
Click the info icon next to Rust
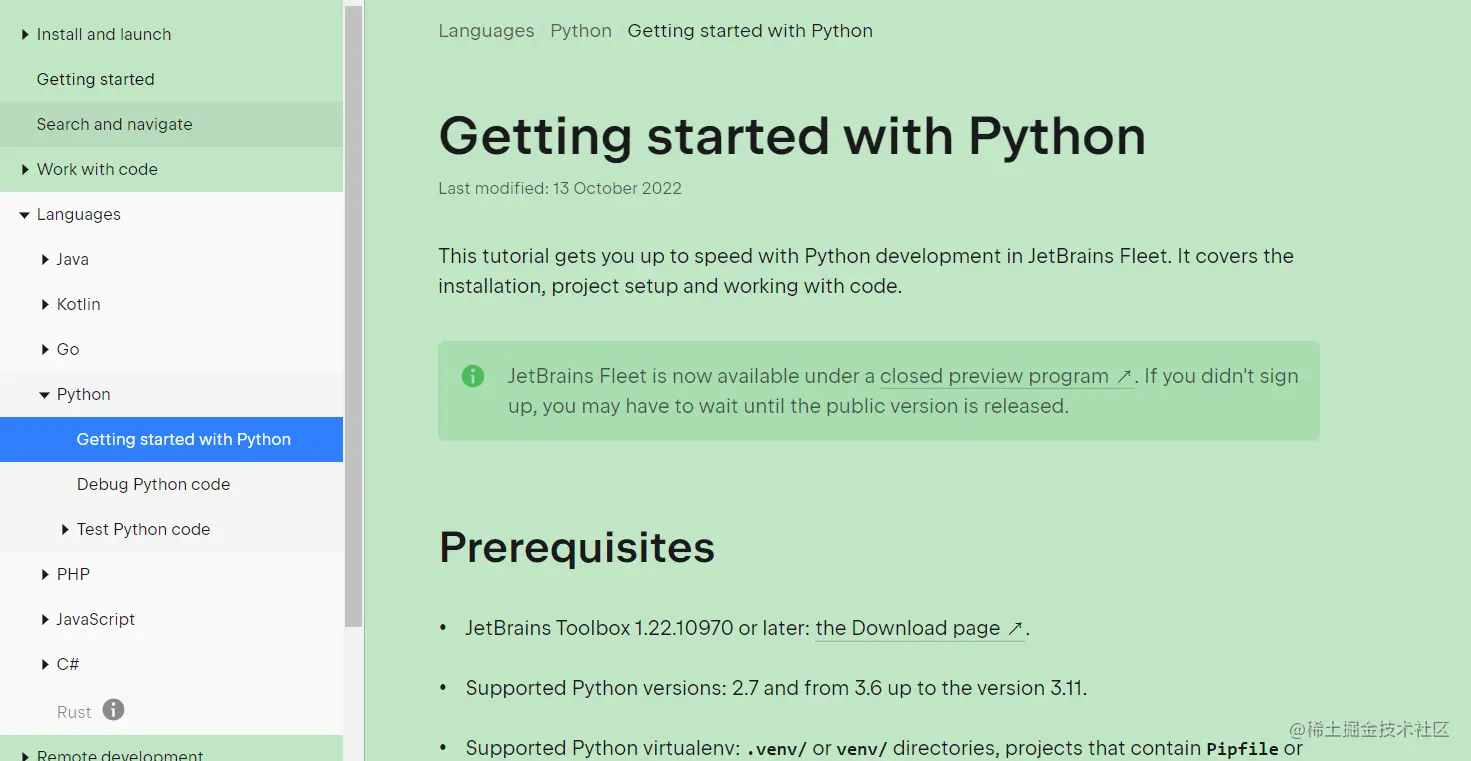114,710
